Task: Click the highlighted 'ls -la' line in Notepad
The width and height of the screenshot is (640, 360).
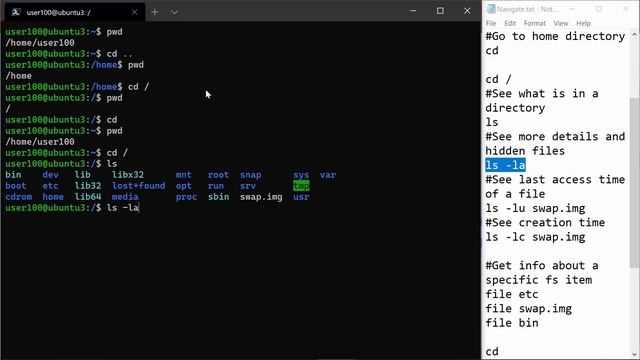Action: point(505,165)
